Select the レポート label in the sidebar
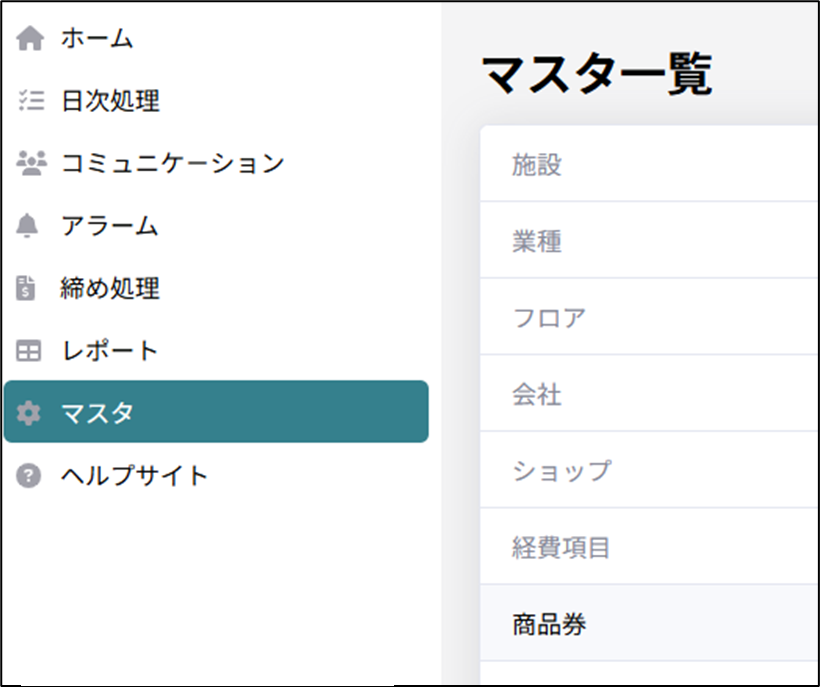The image size is (820, 687). click(x=110, y=352)
